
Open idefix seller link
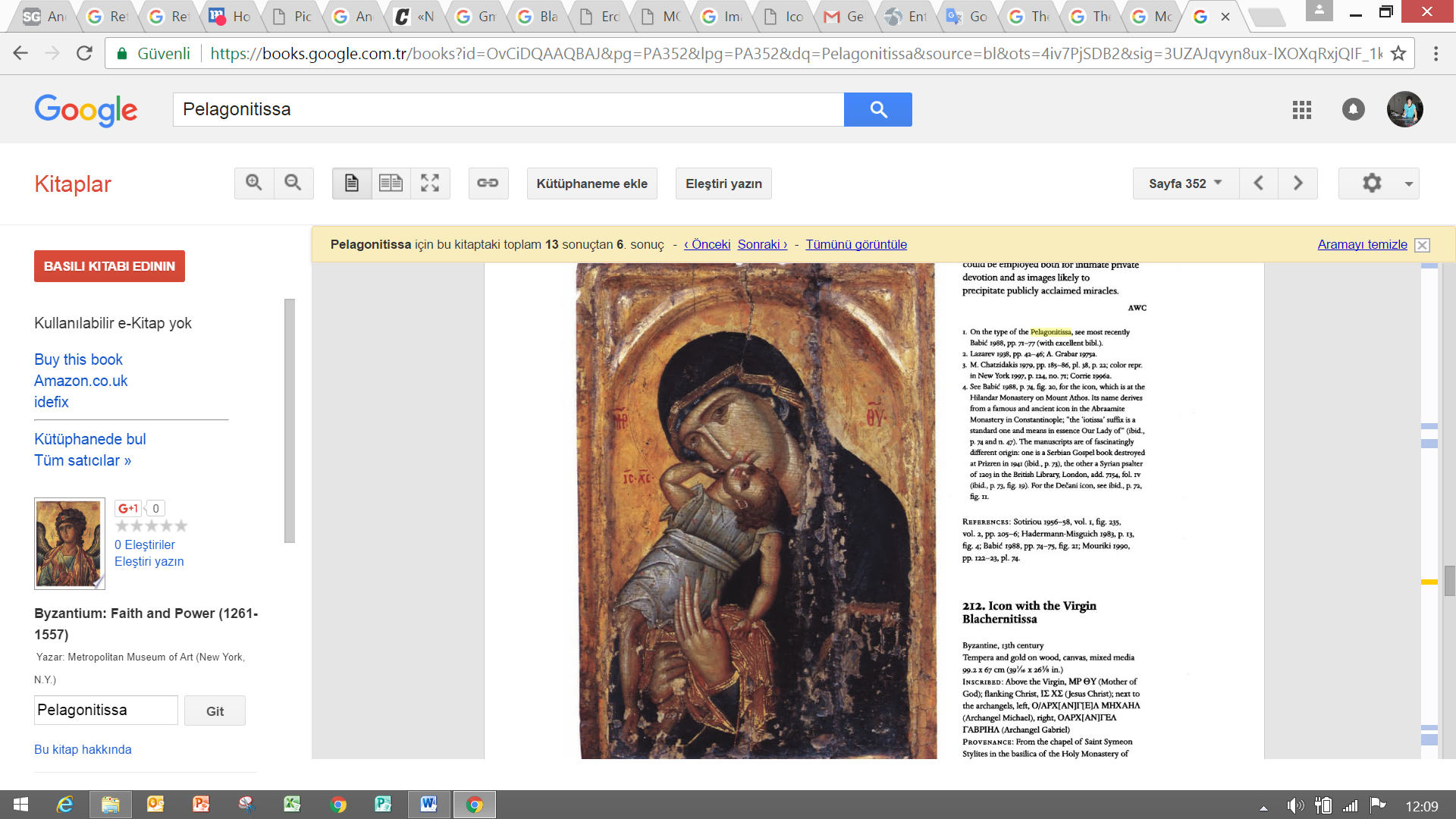pos(51,402)
